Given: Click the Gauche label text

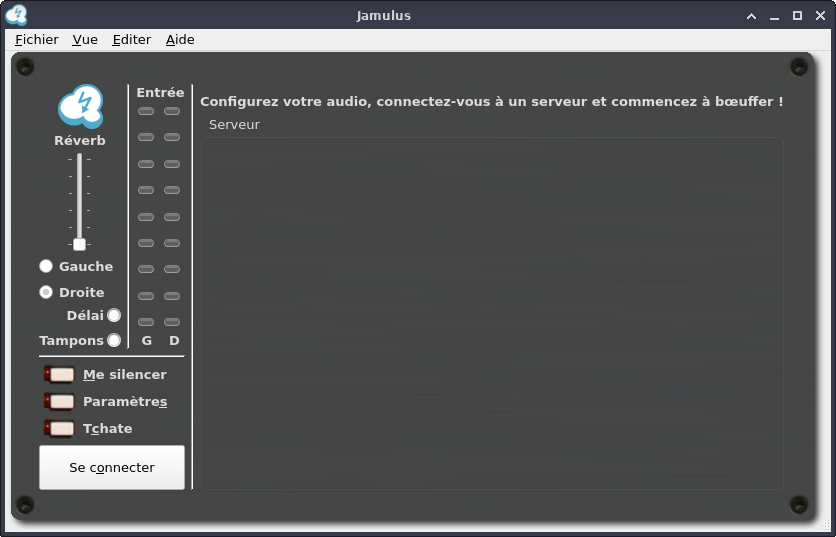Looking at the screenshot, I should 86,267.
